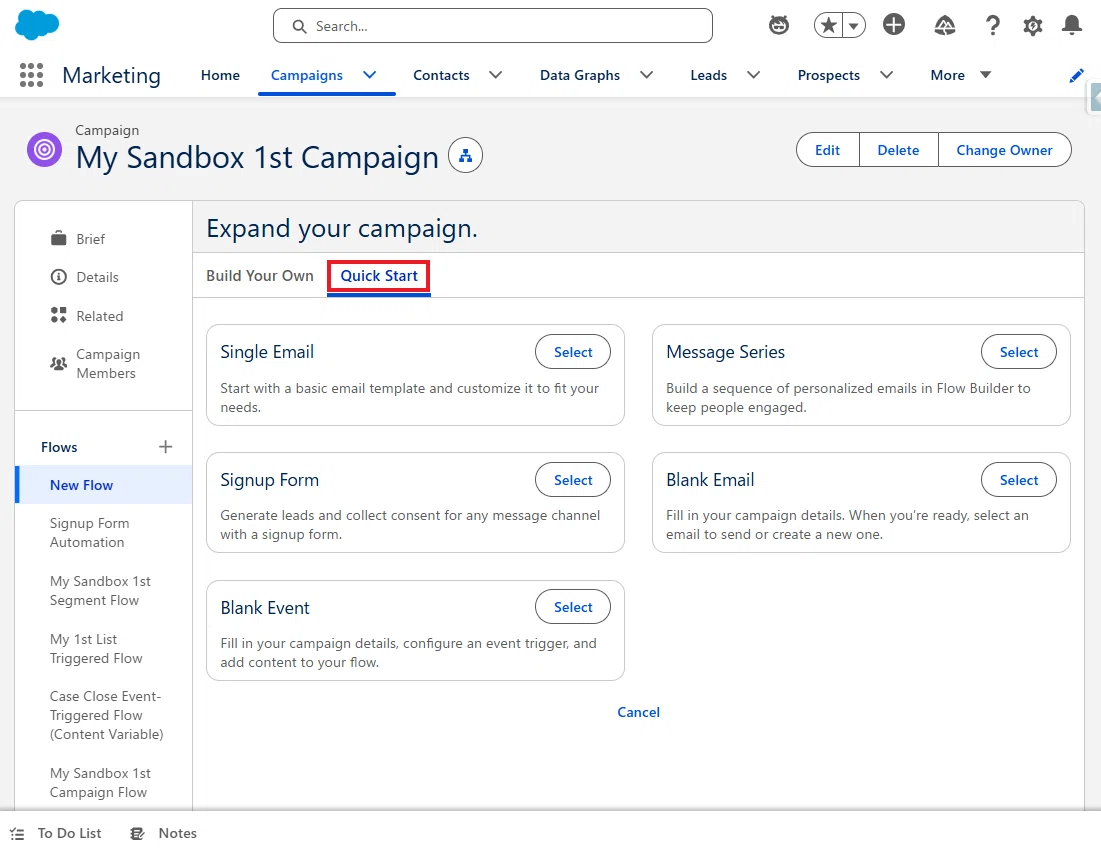Select the Signup Form option
Screen dimensions: 1101x852
pos(573,480)
